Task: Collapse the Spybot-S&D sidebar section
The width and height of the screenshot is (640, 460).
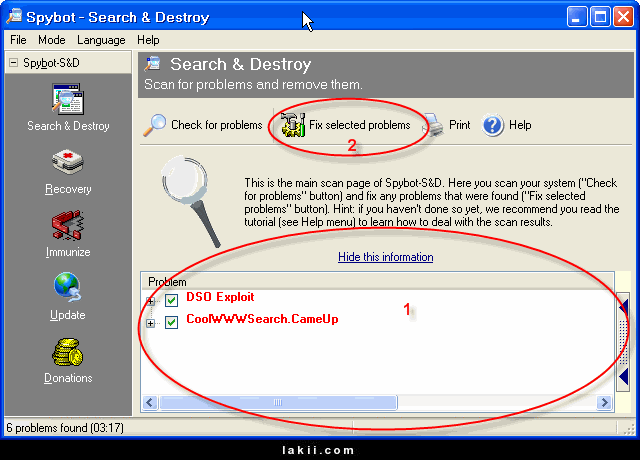Action: click(13, 62)
